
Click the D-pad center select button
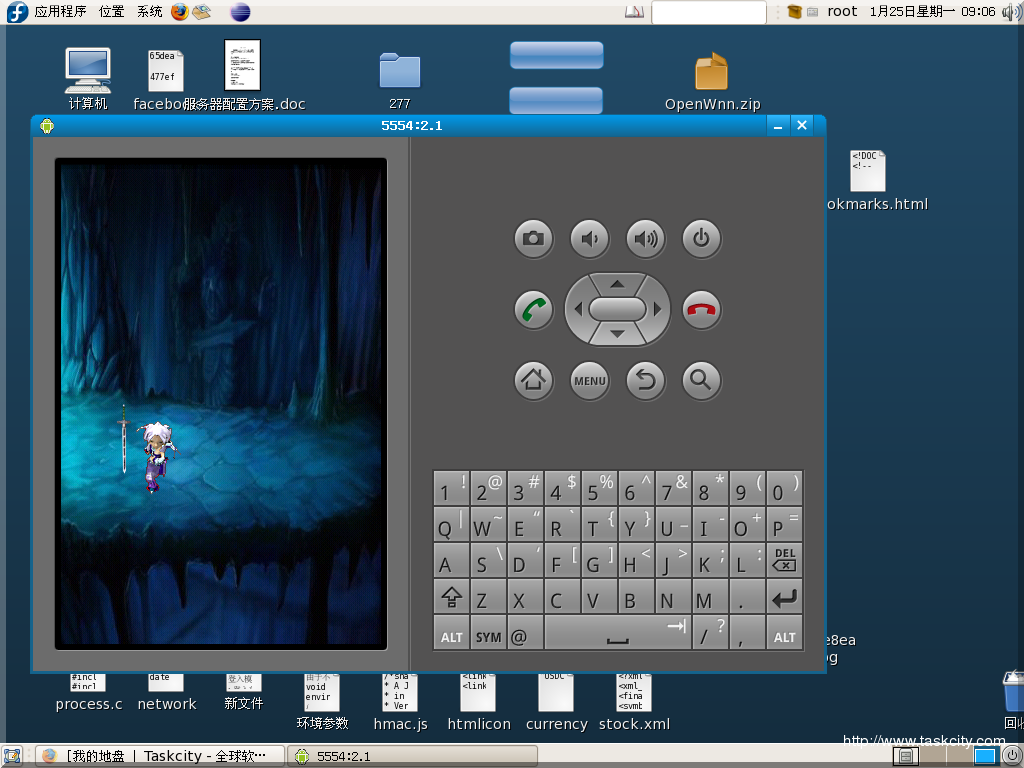point(617,310)
